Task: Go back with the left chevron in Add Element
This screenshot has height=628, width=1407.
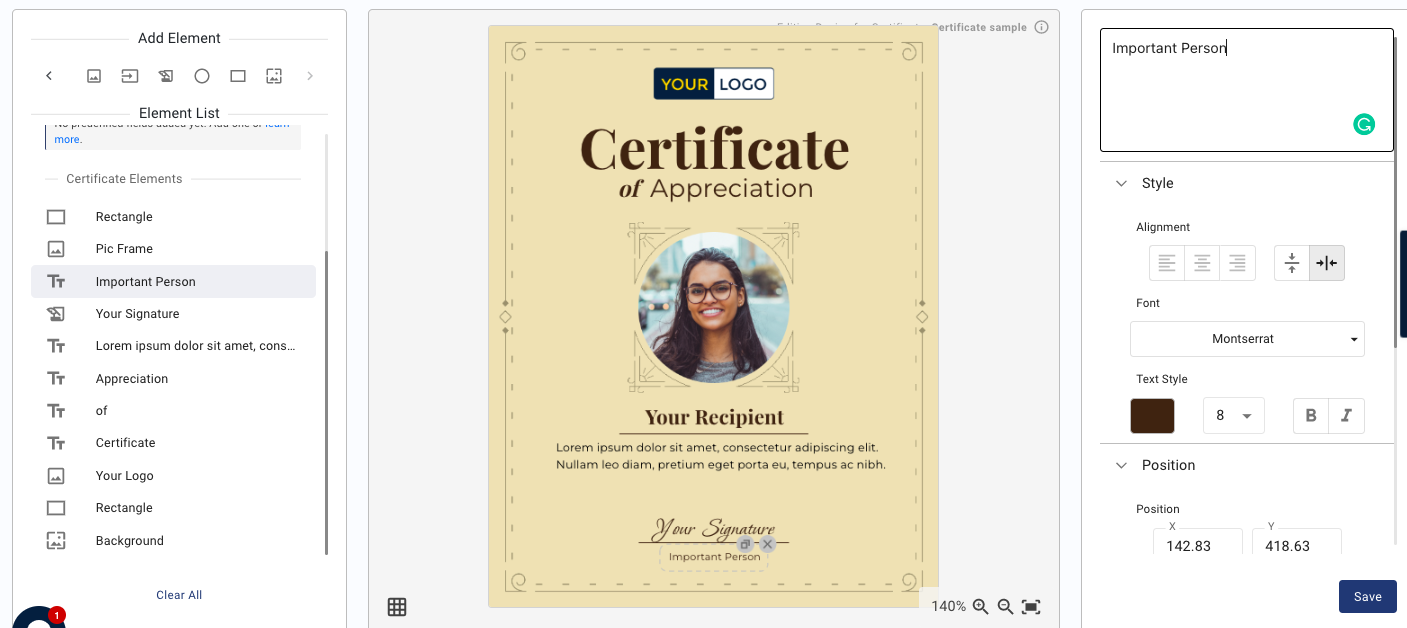Action: click(49, 76)
